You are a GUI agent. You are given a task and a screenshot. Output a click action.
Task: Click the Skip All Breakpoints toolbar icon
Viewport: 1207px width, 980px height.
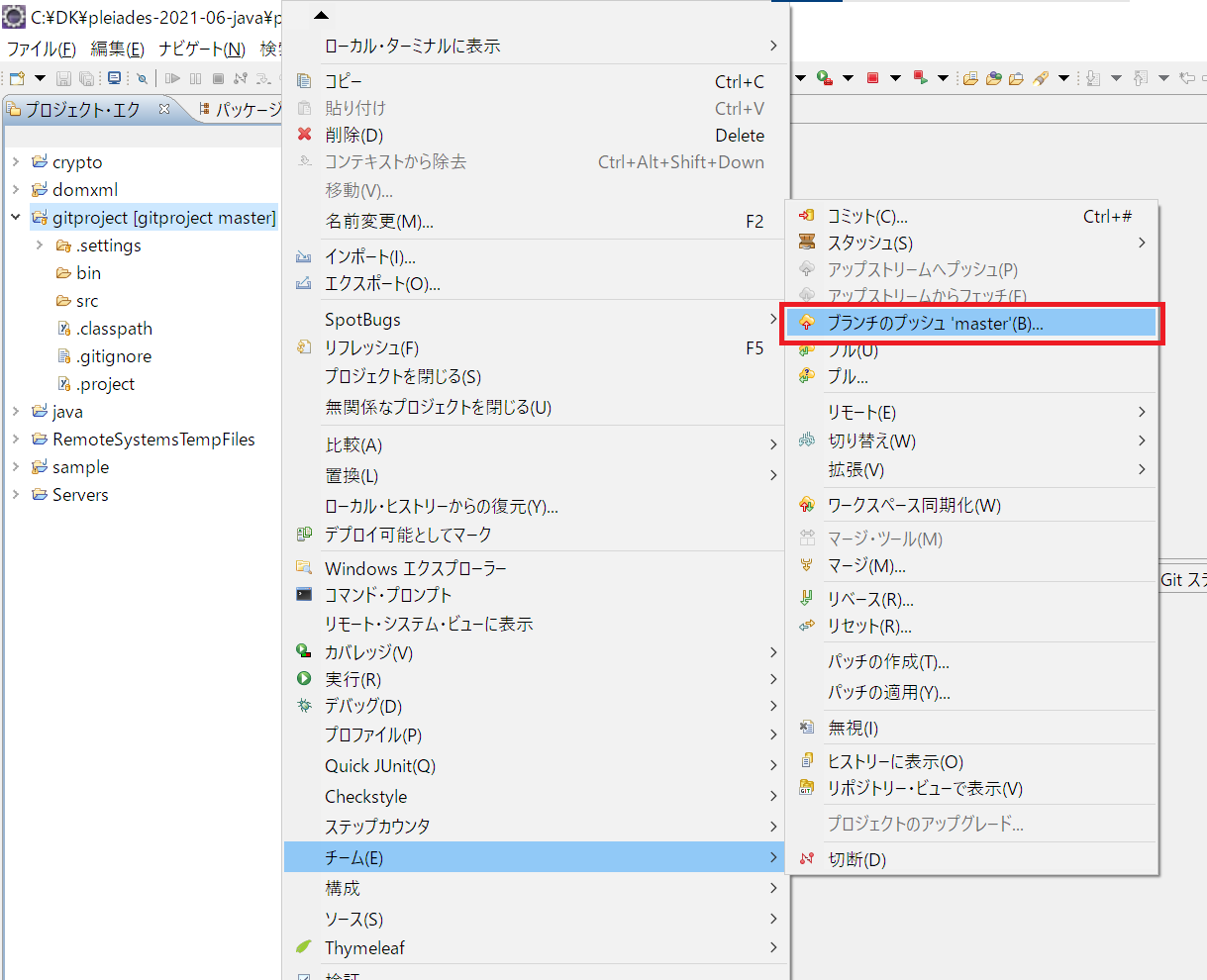pyautogui.click(x=142, y=78)
